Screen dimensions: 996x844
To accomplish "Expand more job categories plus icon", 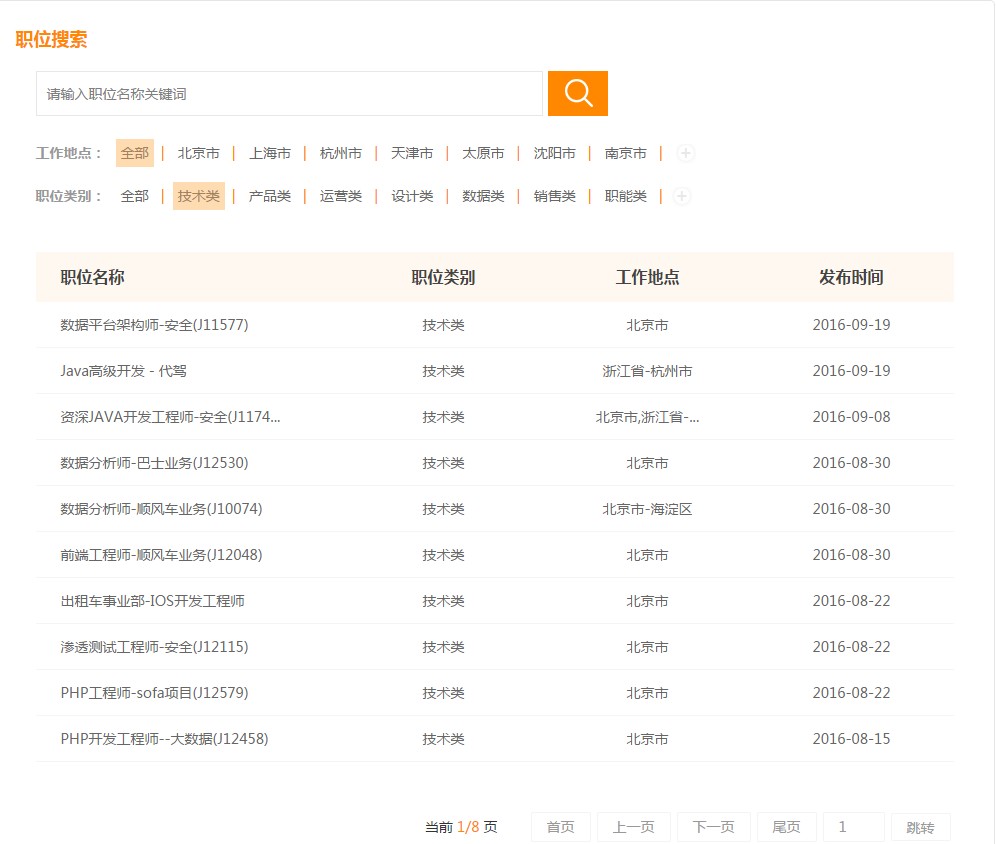I will 681,196.
